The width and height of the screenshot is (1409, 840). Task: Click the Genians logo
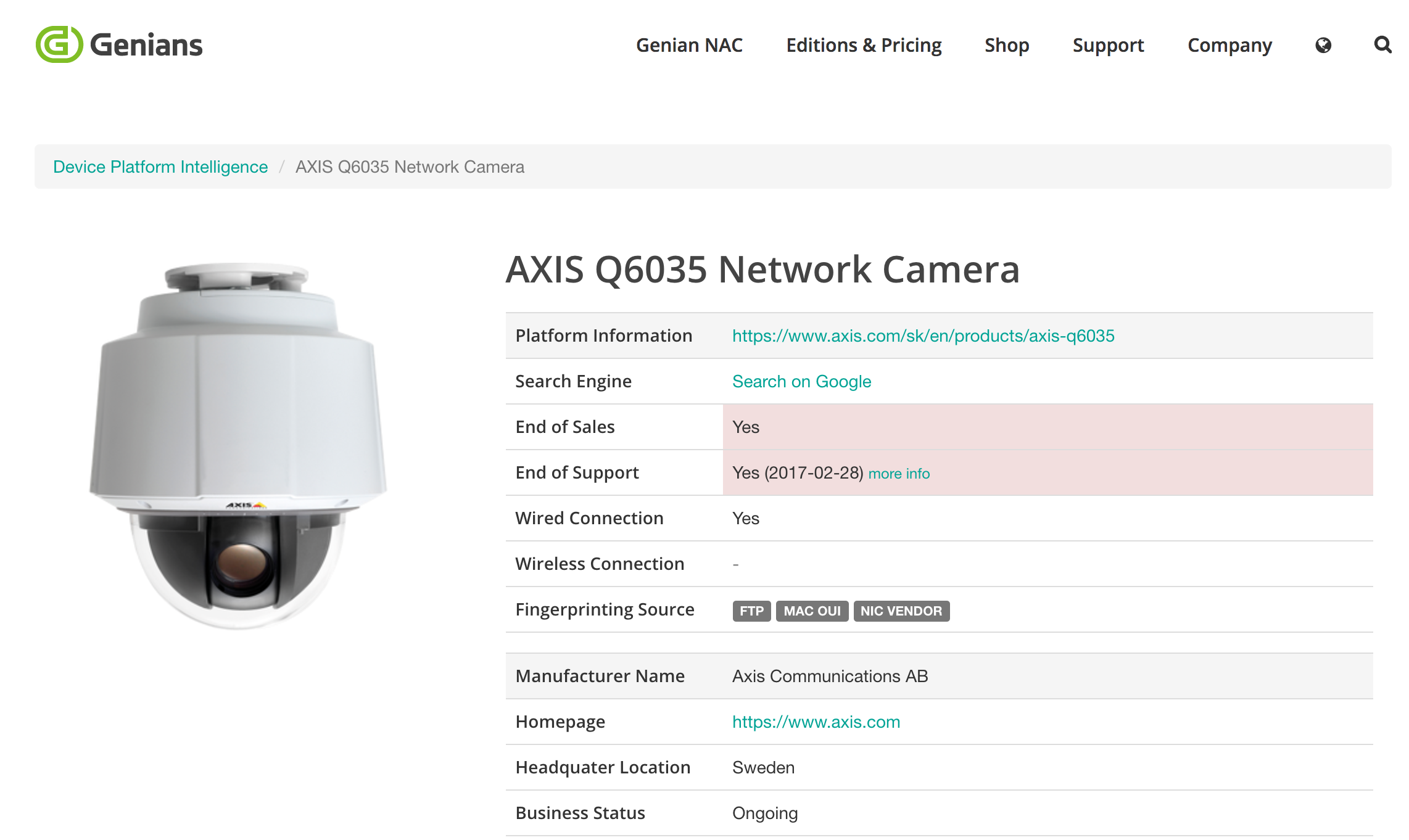pos(119,44)
